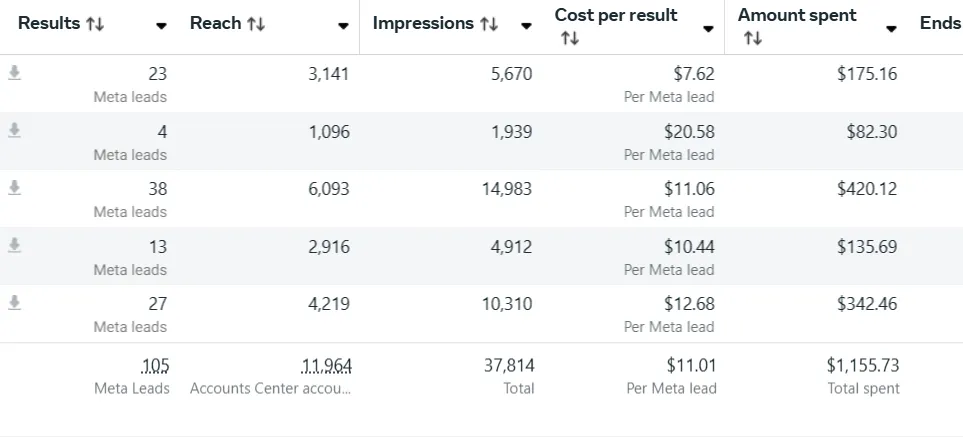Click the Ends column header
The image size is (963, 437).
(x=940, y=23)
